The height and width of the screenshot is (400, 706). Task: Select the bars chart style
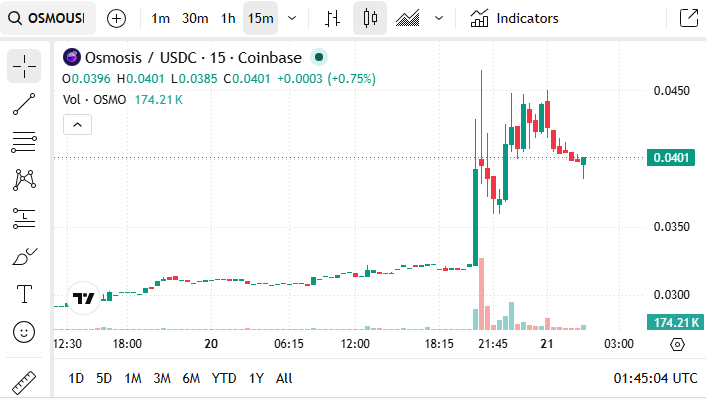(332, 18)
